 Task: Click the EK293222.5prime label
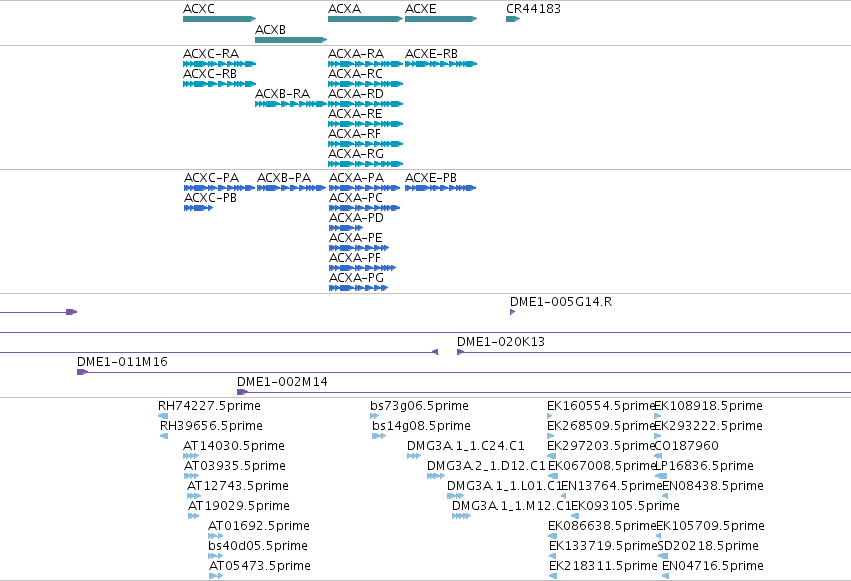(x=708, y=426)
